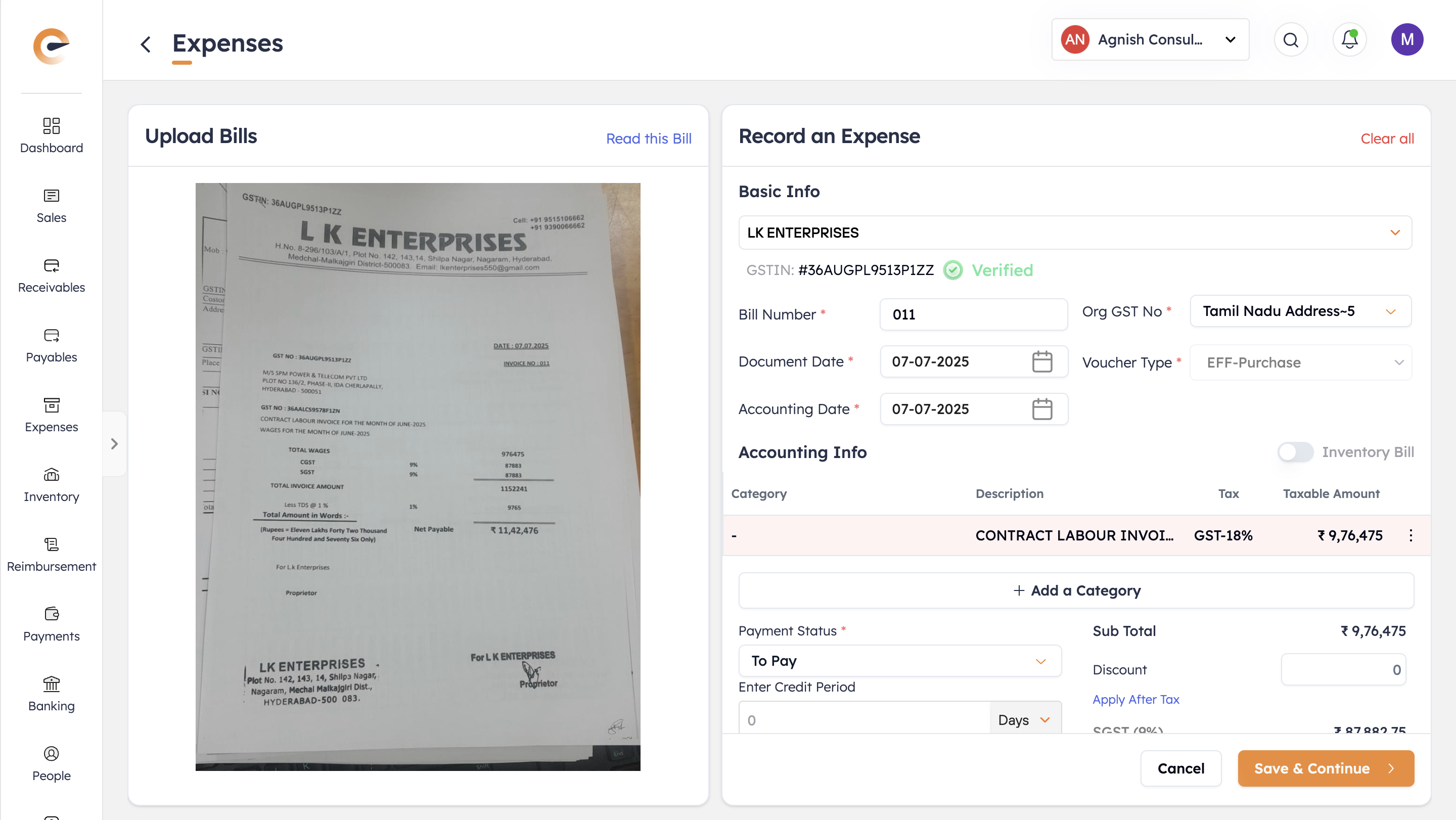The height and width of the screenshot is (820, 1456).
Task: Open Banking from the sidebar
Action: [x=51, y=694]
